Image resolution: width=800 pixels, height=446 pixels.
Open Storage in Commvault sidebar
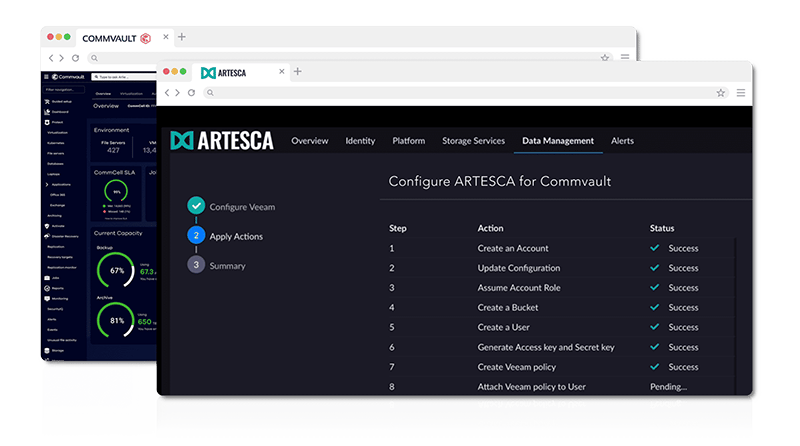[x=54, y=351]
